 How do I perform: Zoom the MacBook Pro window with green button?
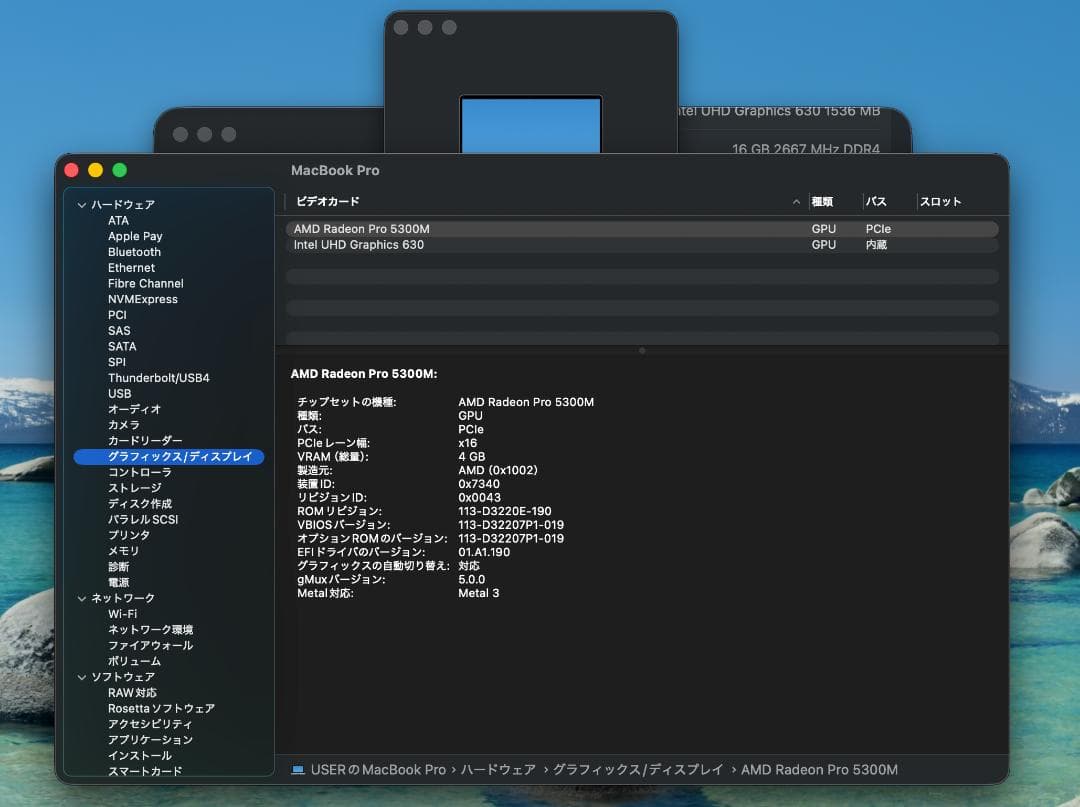pyautogui.click(x=120, y=170)
